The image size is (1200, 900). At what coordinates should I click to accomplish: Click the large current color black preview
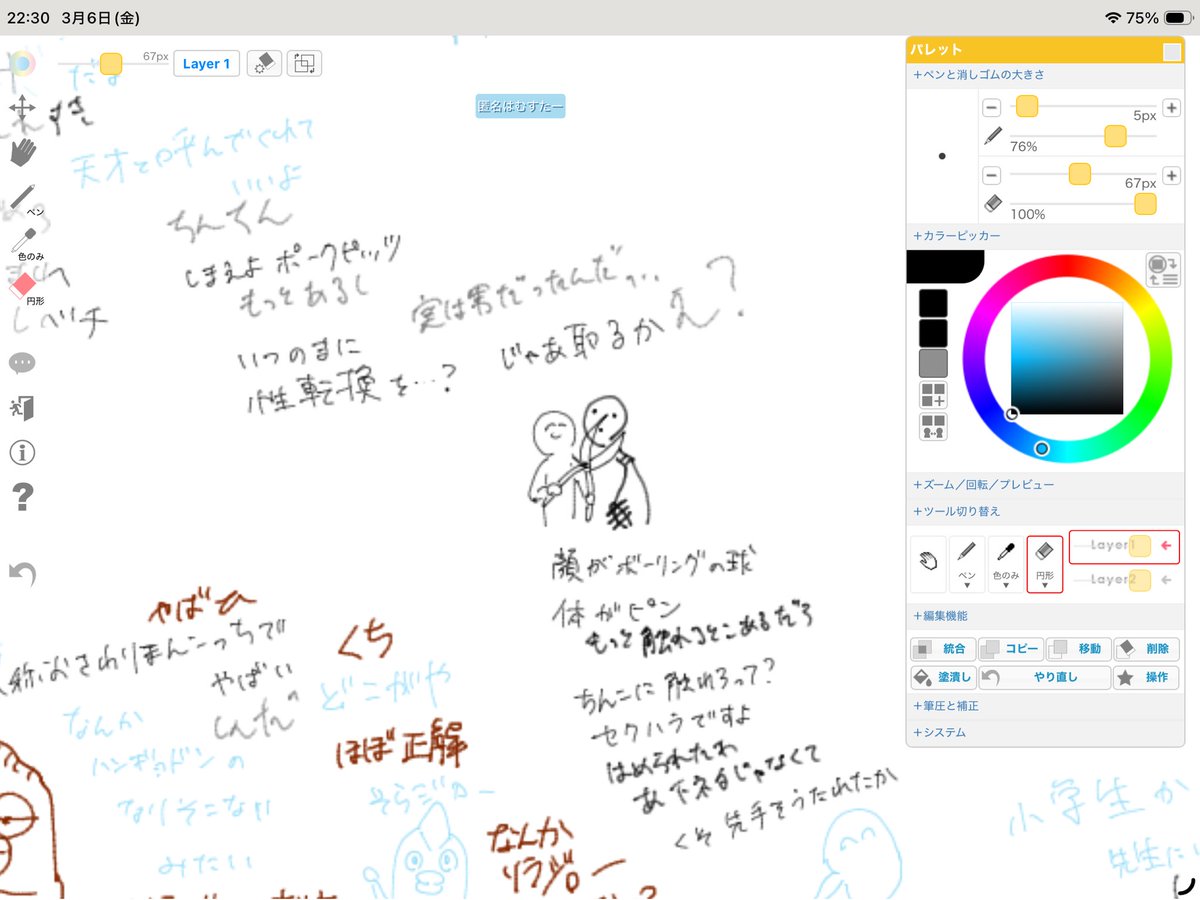943,265
